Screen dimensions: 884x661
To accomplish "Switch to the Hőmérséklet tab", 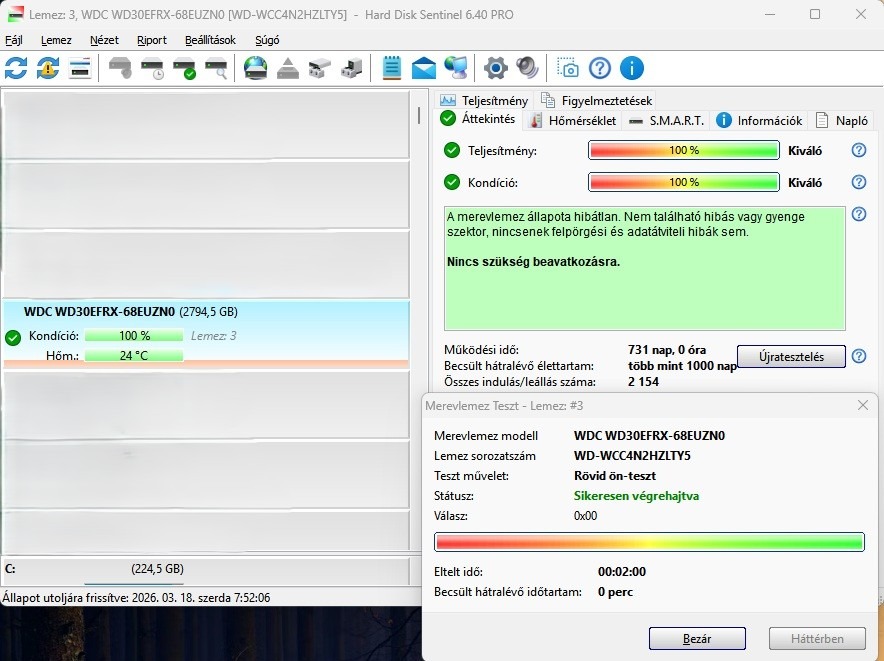I will tap(573, 120).
